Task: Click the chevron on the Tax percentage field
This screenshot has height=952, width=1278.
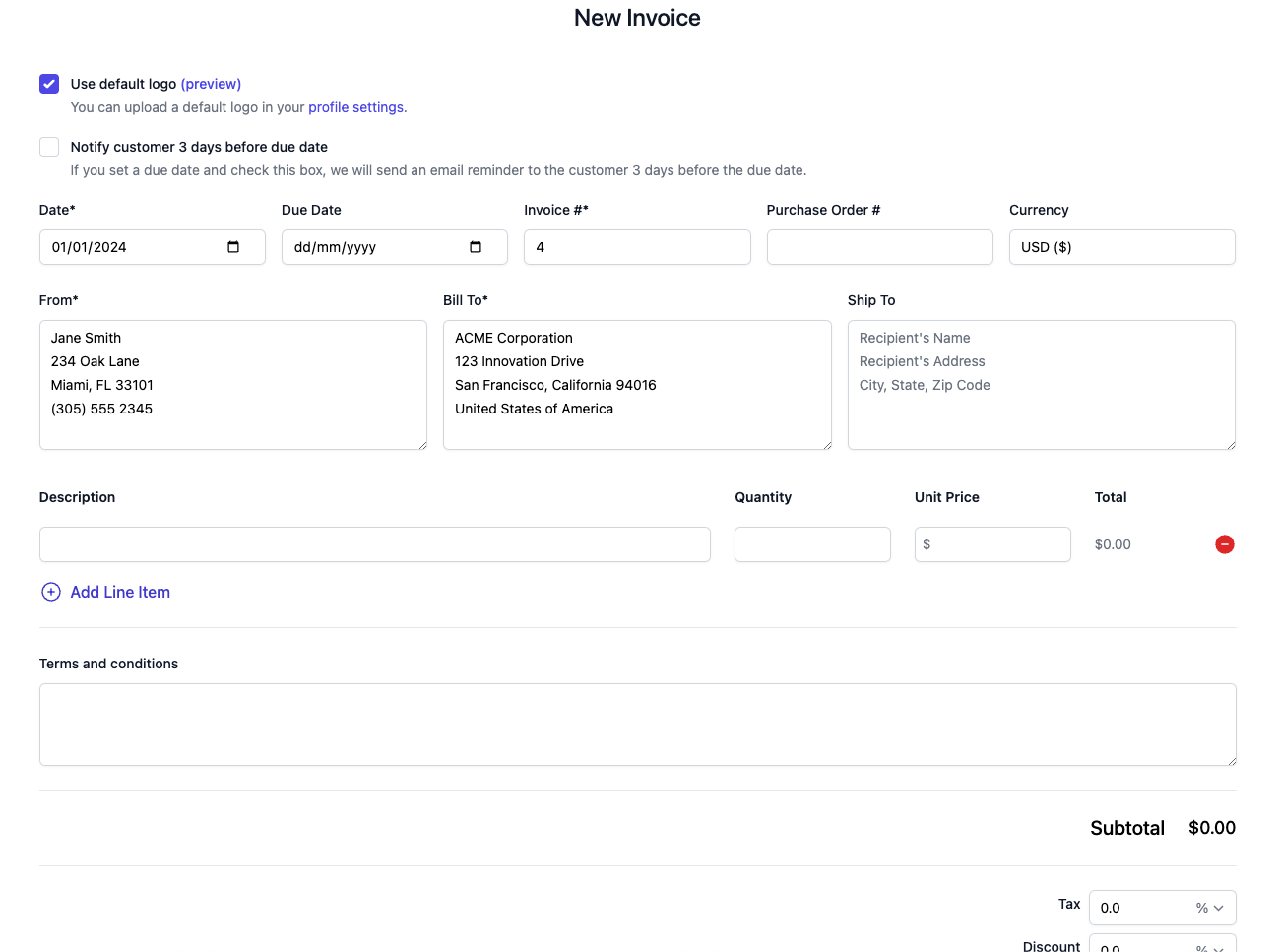Action: 1220,907
